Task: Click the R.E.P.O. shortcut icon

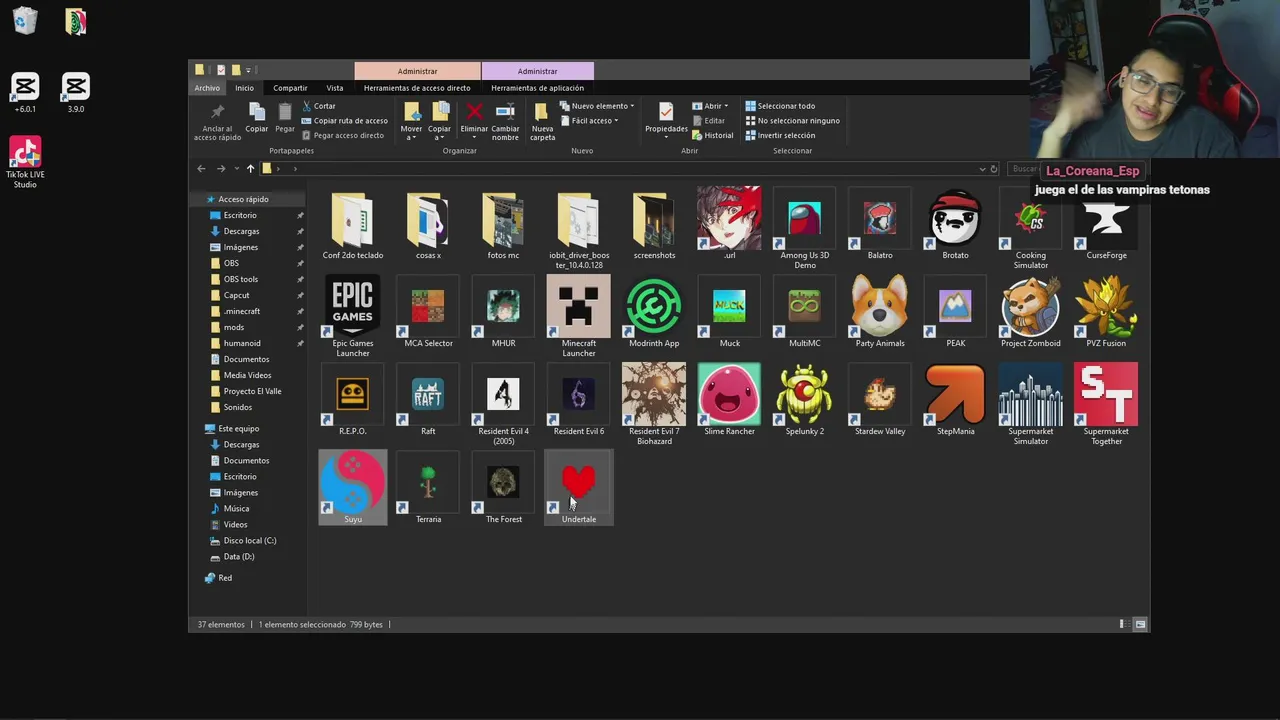Action: (x=352, y=396)
